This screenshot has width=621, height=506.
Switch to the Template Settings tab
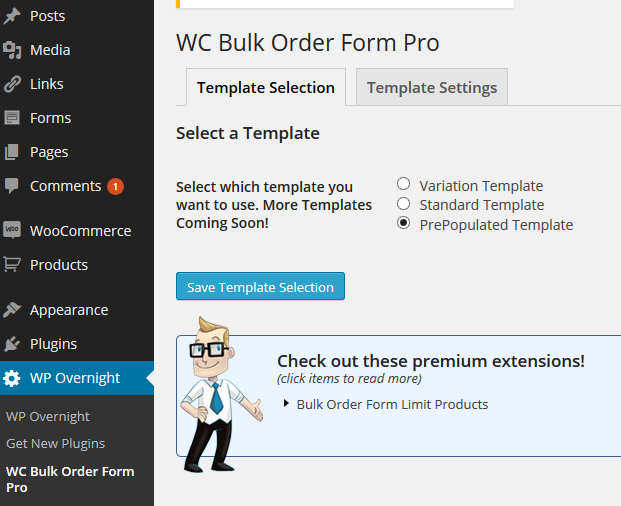432,88
